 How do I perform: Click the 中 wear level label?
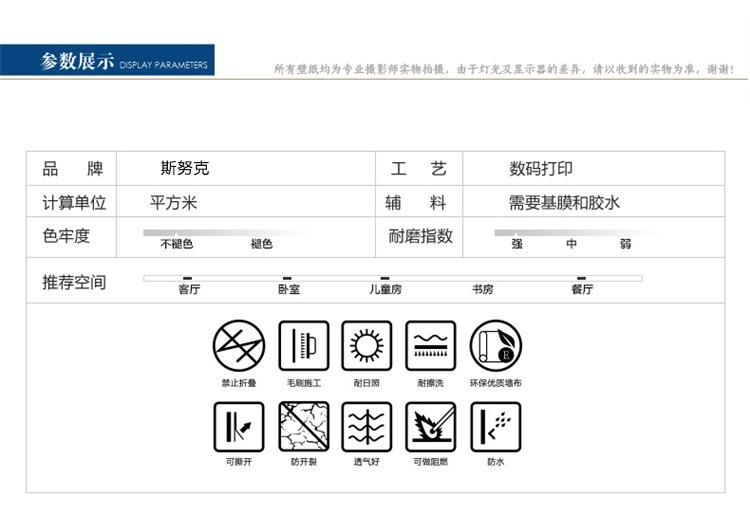click(571, 244)
